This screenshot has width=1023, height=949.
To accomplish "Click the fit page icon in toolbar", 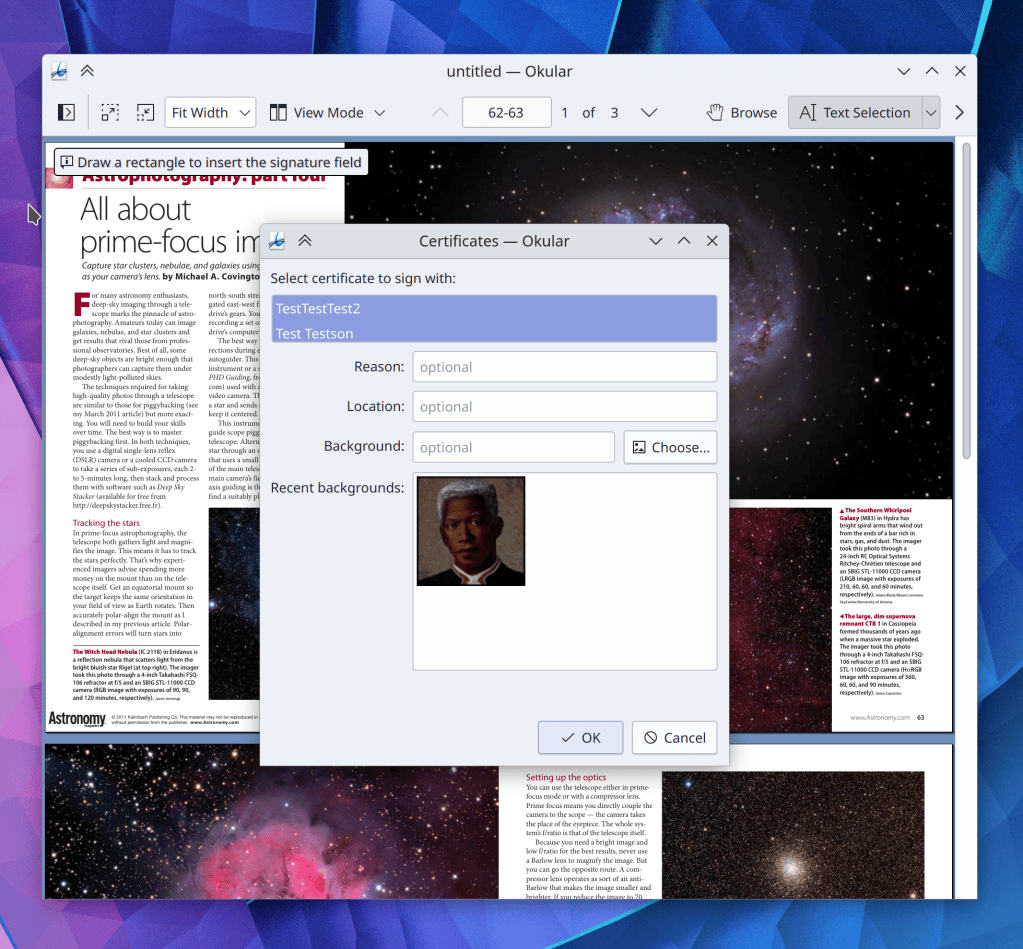I will [x=145, y=113].
